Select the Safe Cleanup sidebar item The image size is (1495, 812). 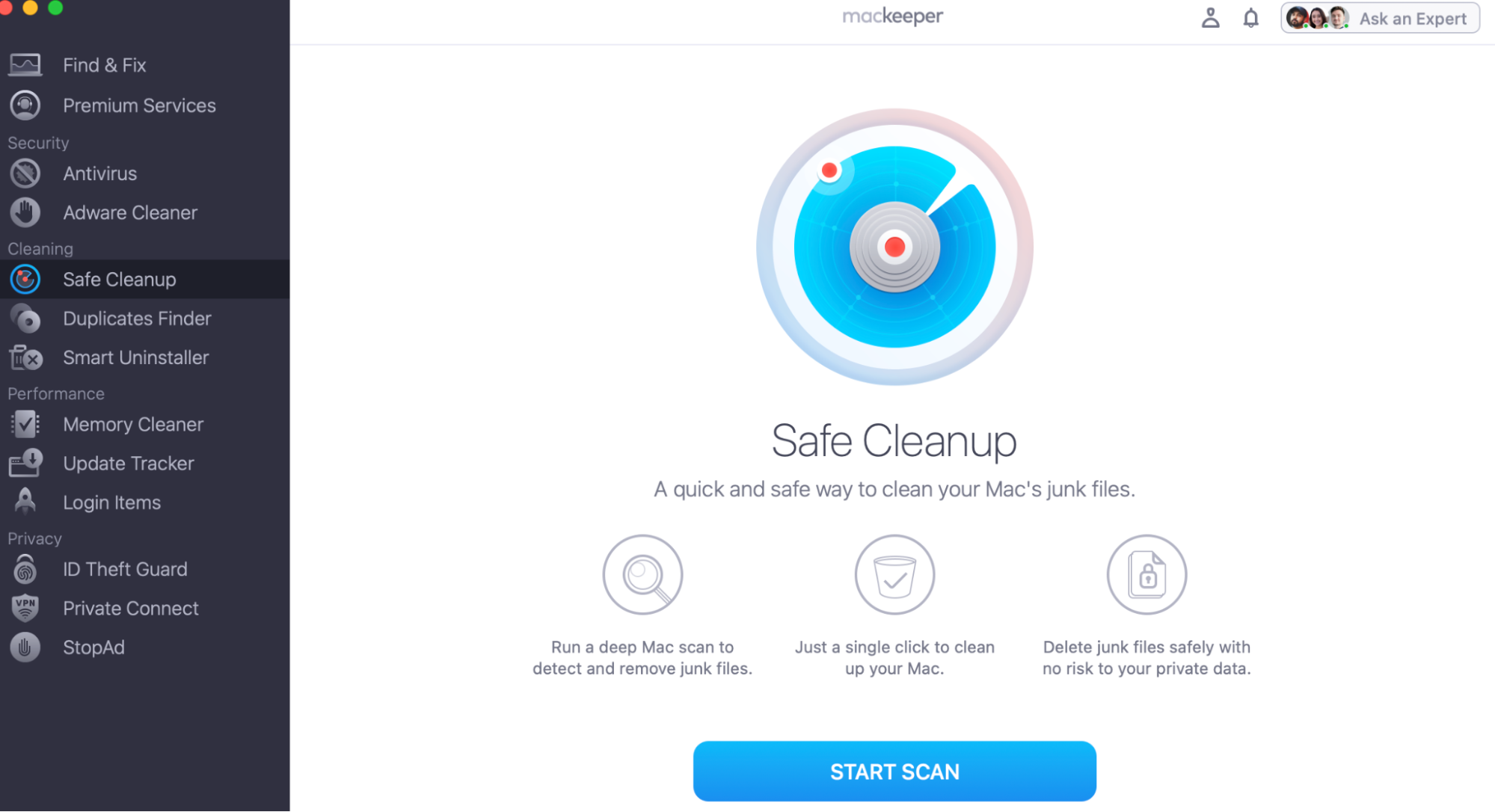tap(145, 279)
